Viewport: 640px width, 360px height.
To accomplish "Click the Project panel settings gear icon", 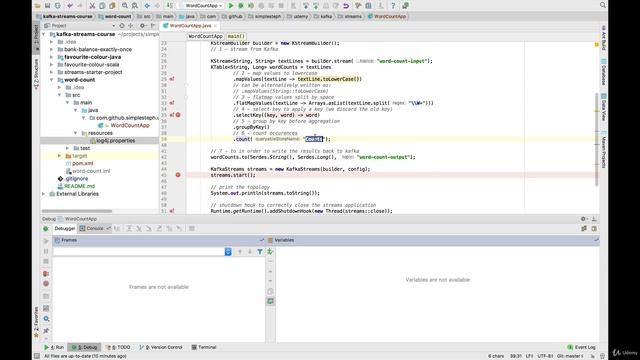I will tap(142, 26).
